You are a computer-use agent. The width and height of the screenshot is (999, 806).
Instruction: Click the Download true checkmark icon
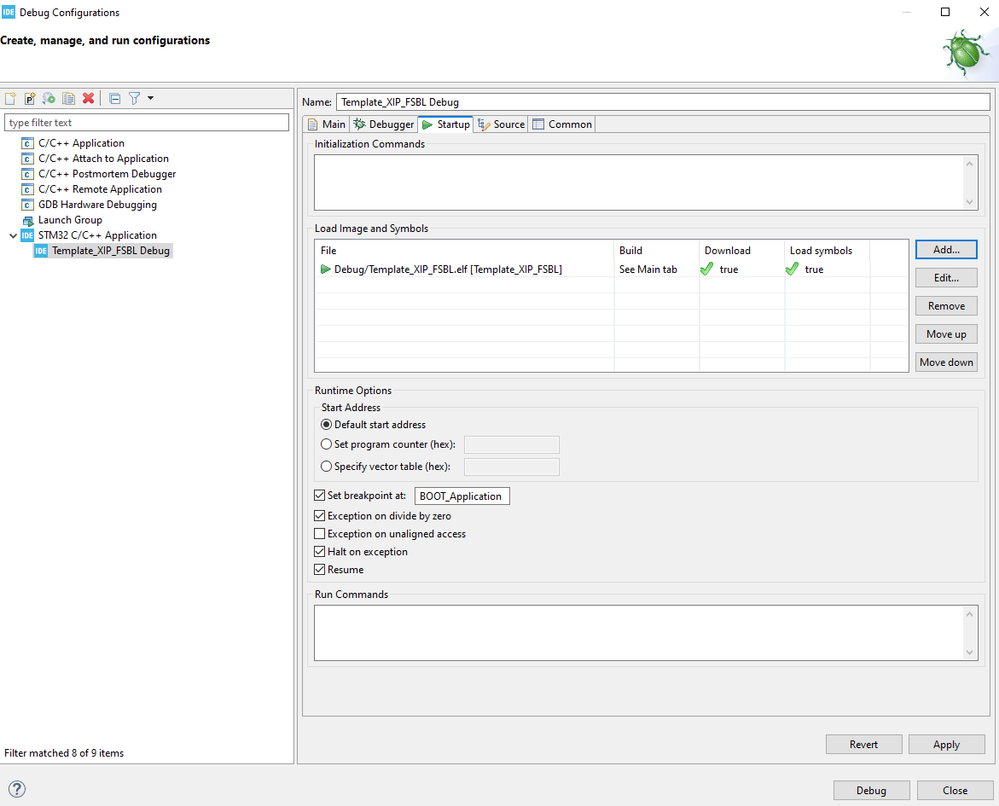(x=707, y=270)
